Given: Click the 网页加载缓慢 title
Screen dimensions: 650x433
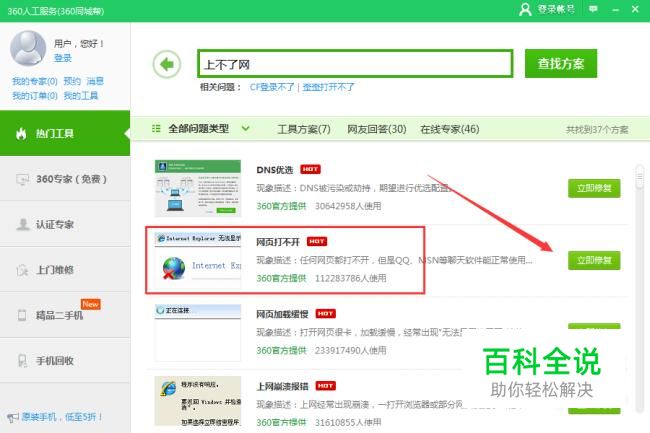Looking at the screenshot, I should [282, 314].
